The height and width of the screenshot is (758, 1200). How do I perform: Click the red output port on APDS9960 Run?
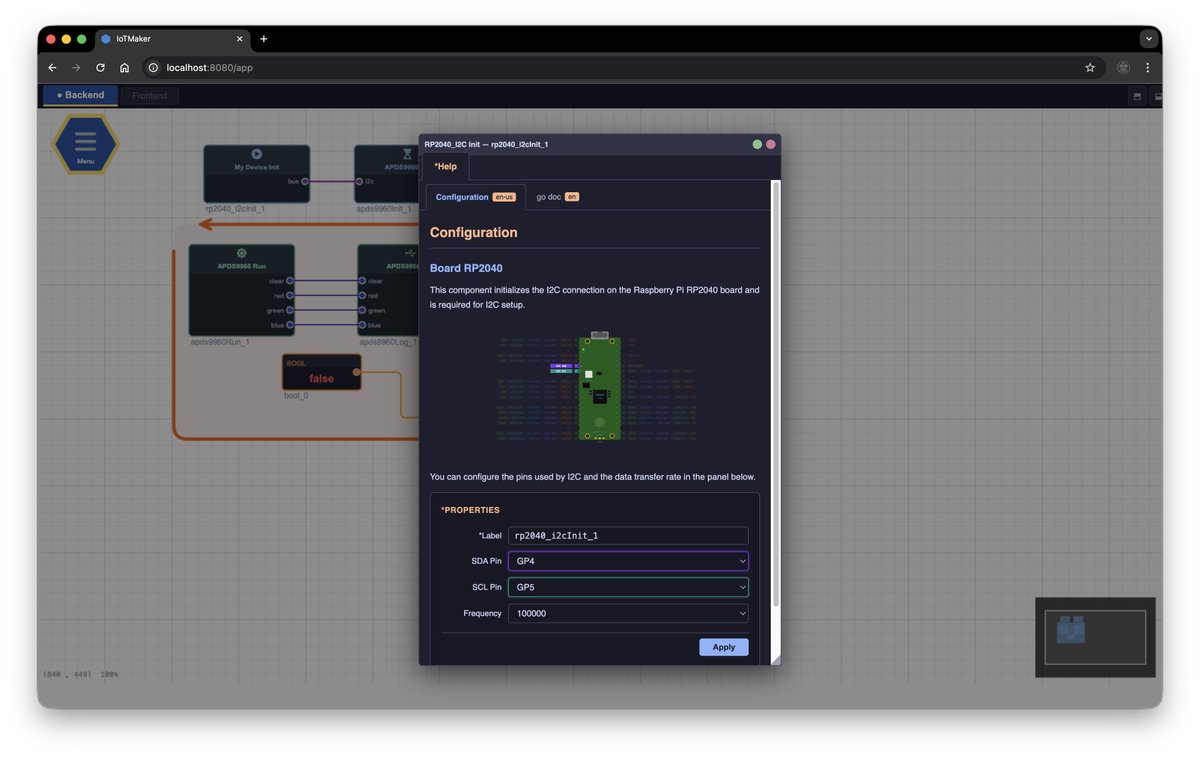pos(290,296)
